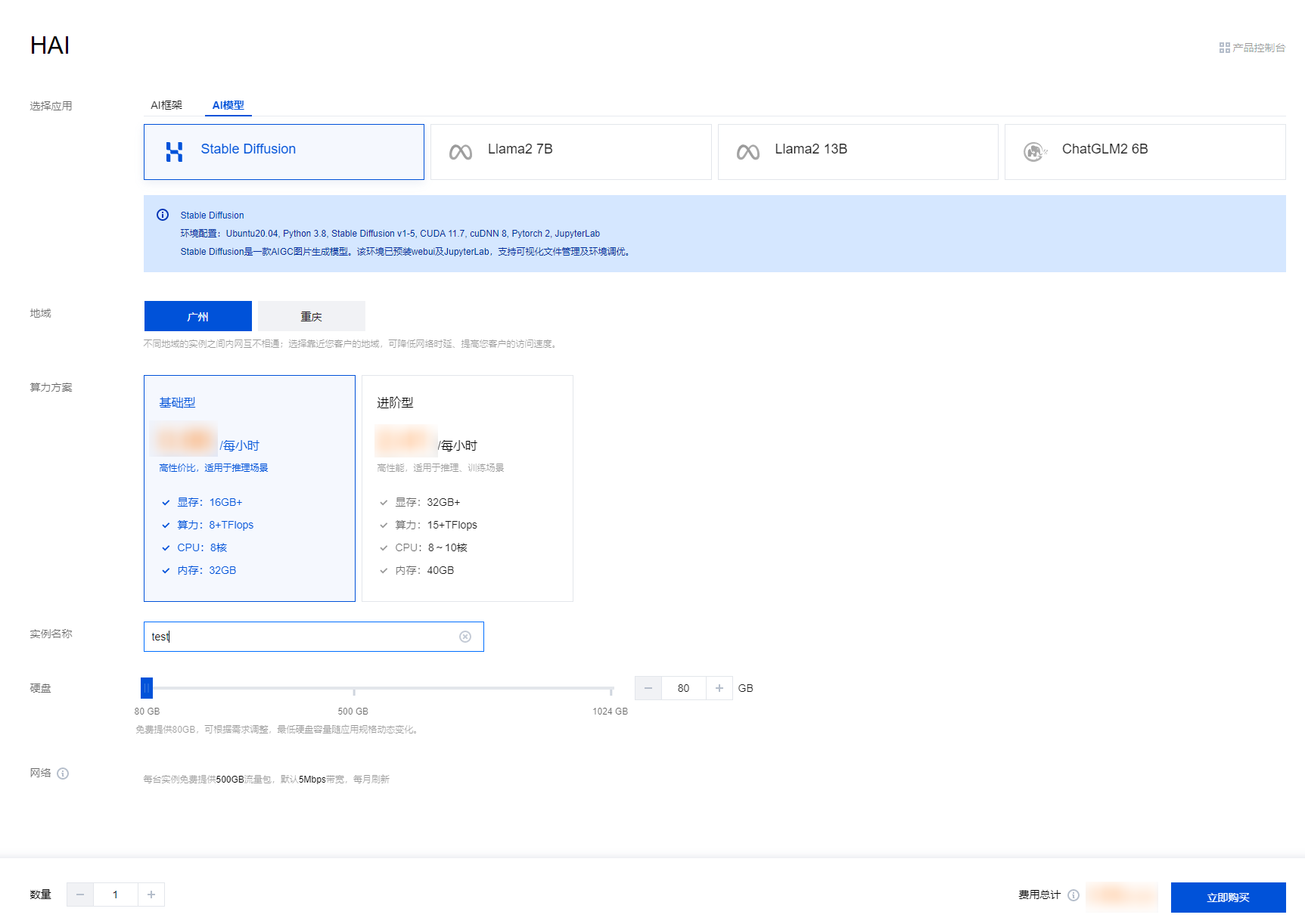Select the Llama2 13B model card
1305x924 pixels.
coord(858,152)
